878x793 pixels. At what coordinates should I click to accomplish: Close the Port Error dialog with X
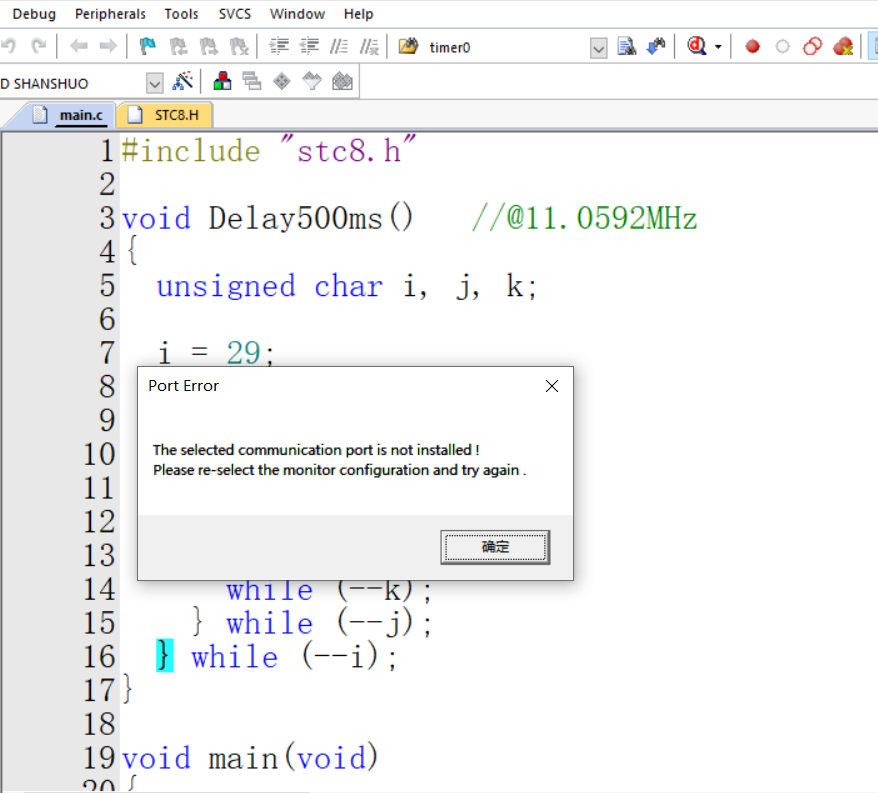pos(551,386)
